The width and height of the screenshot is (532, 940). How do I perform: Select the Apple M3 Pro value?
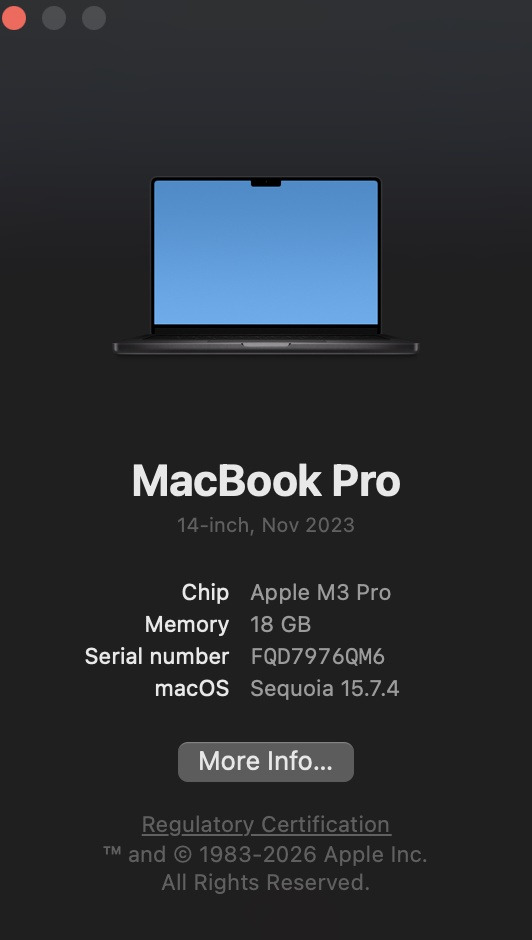pos(320,592)
